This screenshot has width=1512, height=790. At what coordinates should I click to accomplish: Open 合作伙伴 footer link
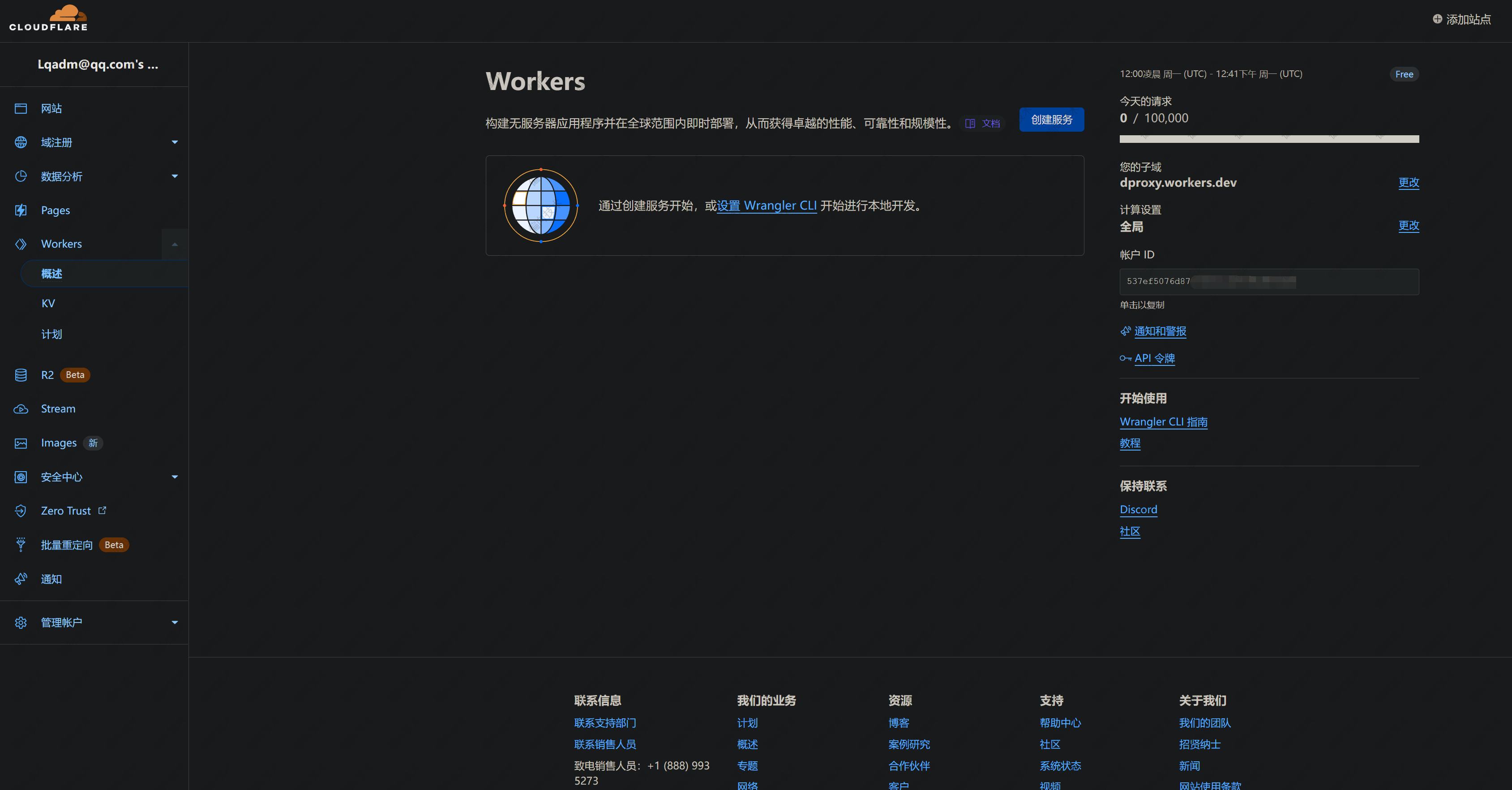click(x=909, y=766)
